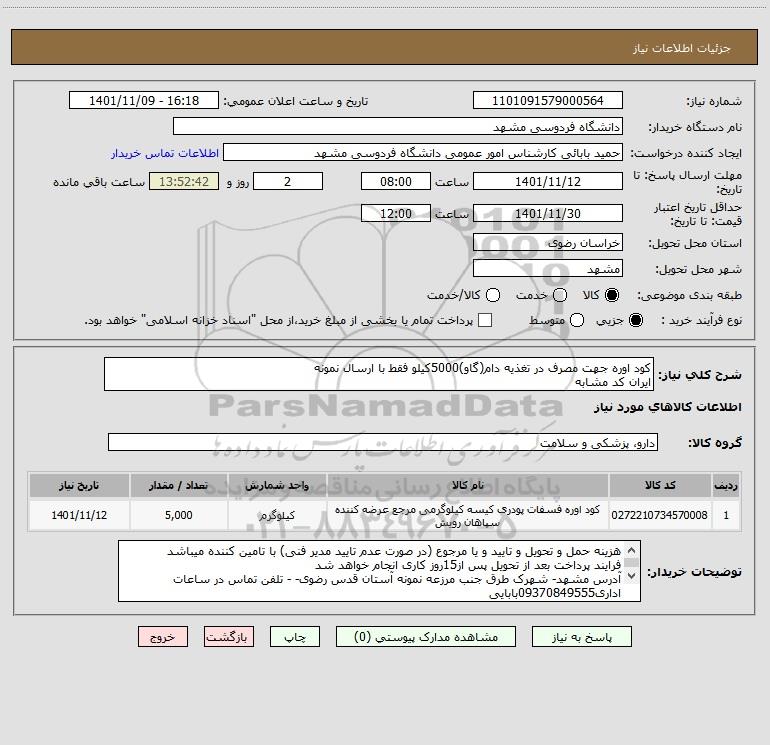Click the ردیف column header
Viewport: 770px width, 745px height.
click(726, 485)
